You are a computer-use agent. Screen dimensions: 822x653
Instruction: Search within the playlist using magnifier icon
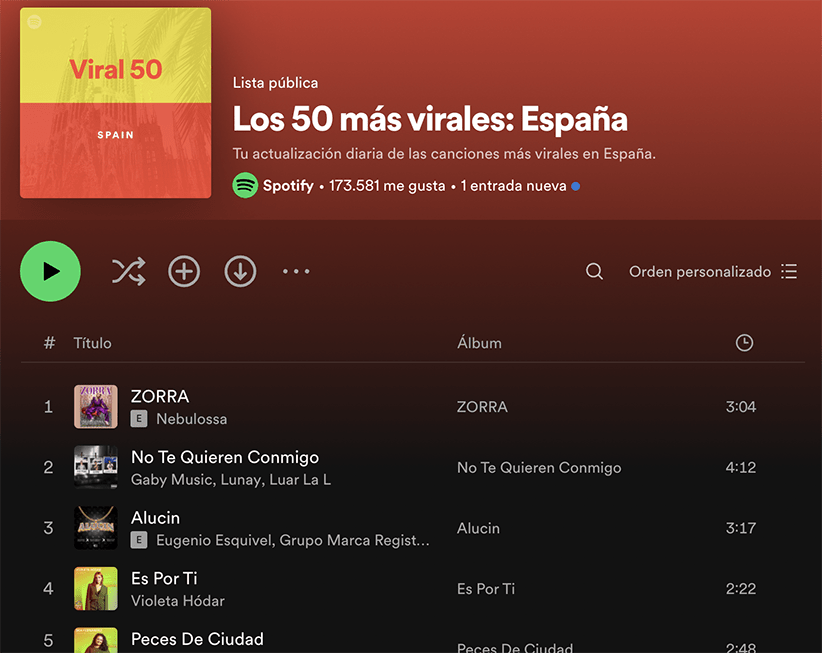pyautogui.click(x=594, y=271)
